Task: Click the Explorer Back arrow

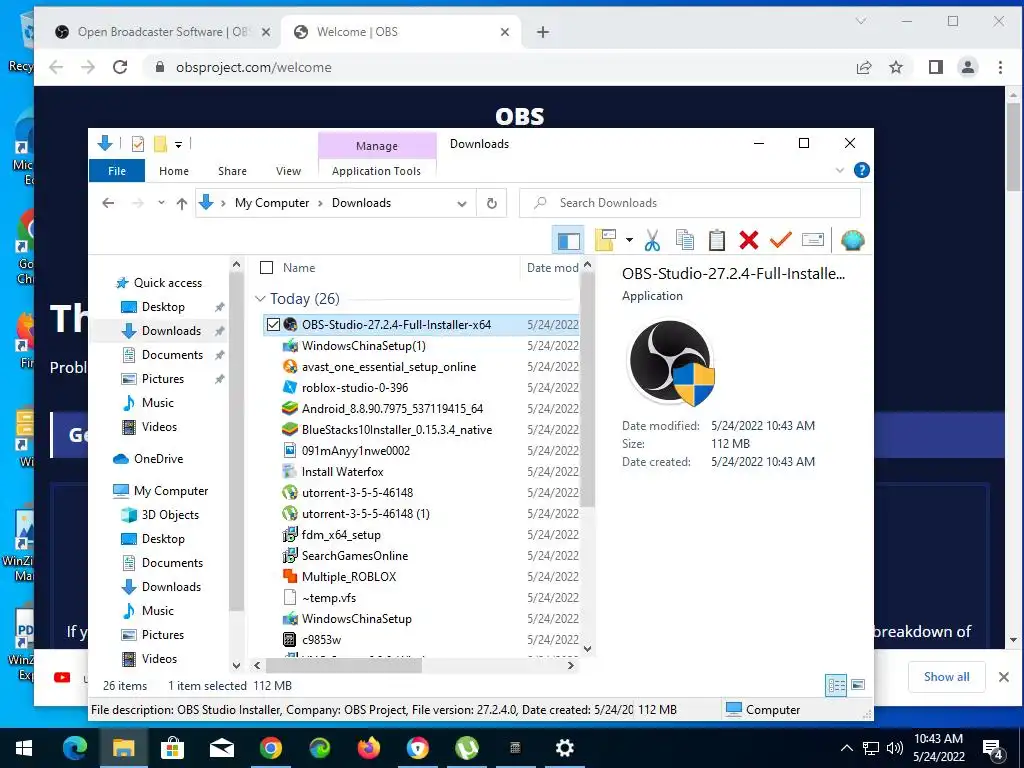Action: 108,203
